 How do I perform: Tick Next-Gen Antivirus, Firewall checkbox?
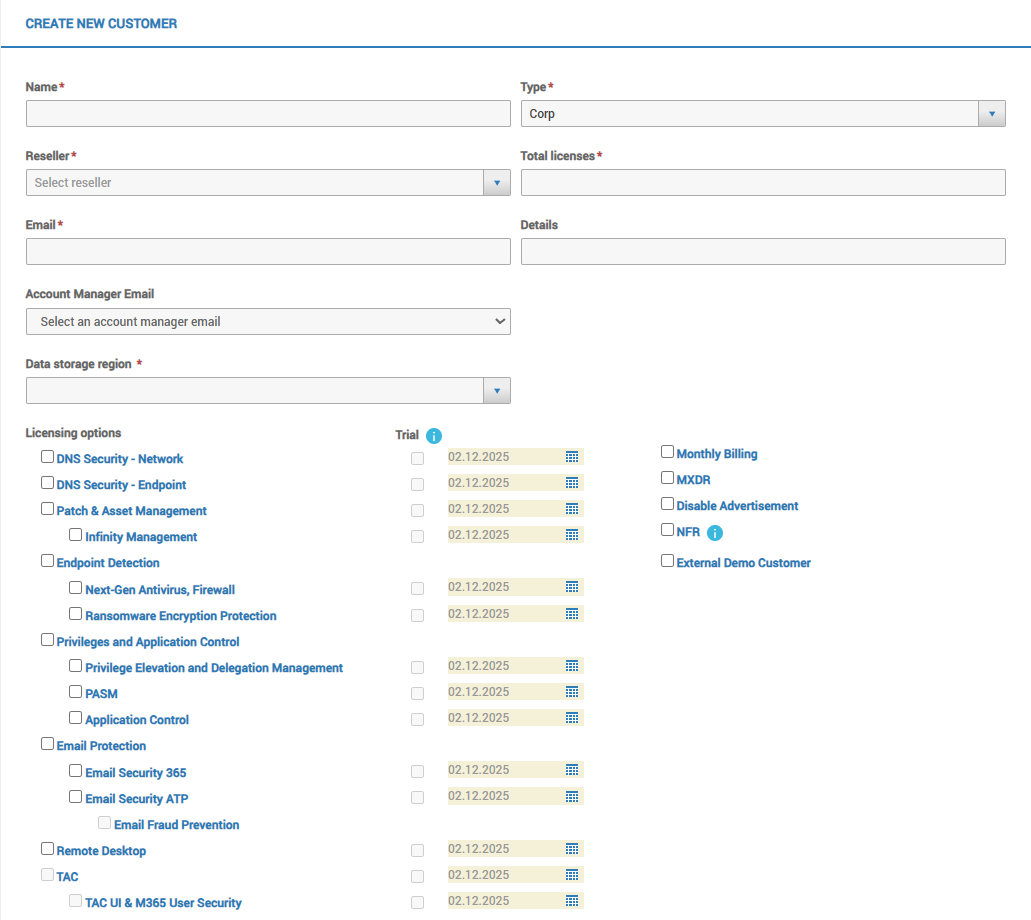pyautogui.click(x=76, y=587)
